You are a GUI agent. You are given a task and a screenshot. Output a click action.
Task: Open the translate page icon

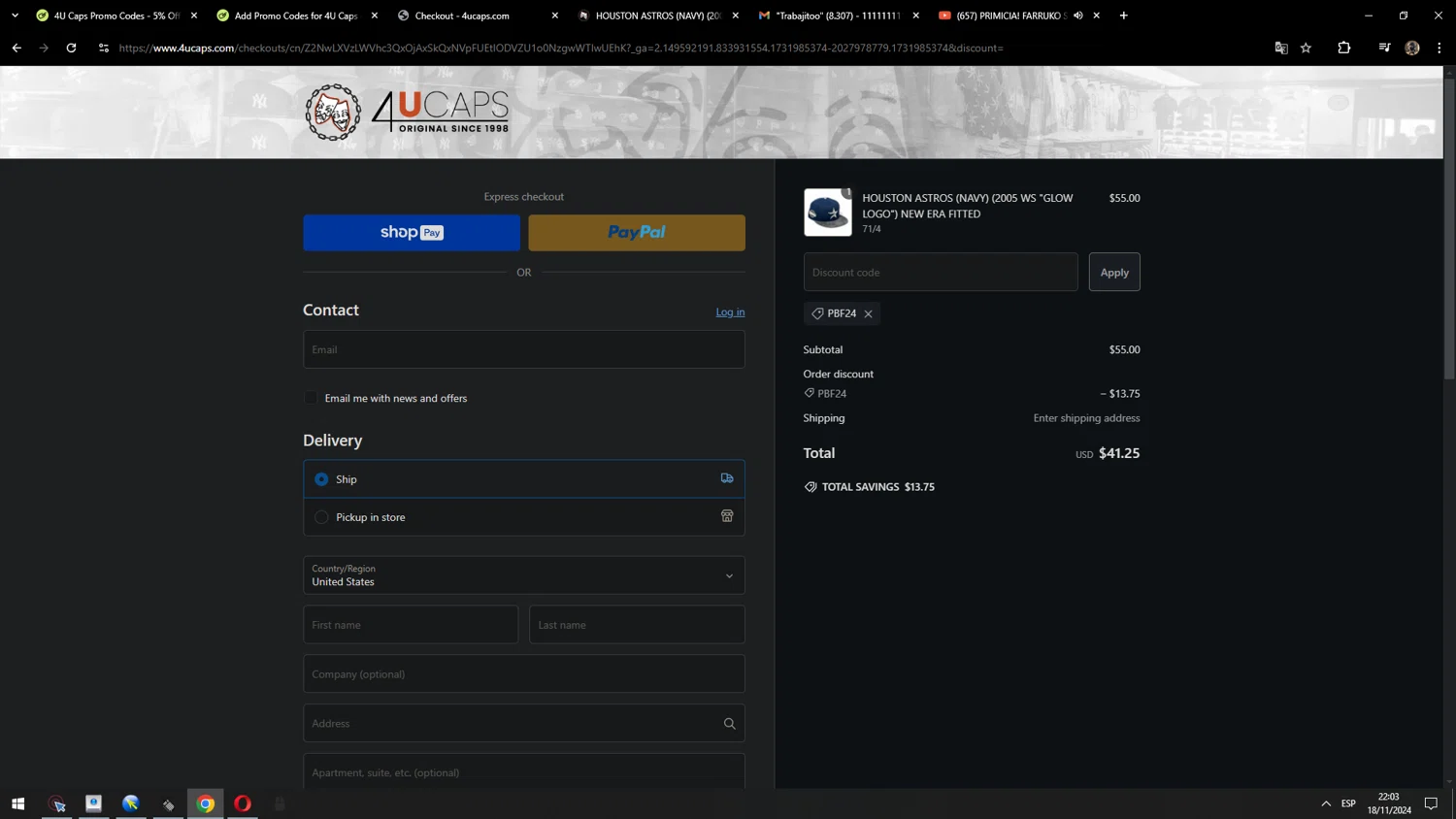point(1280,48)
